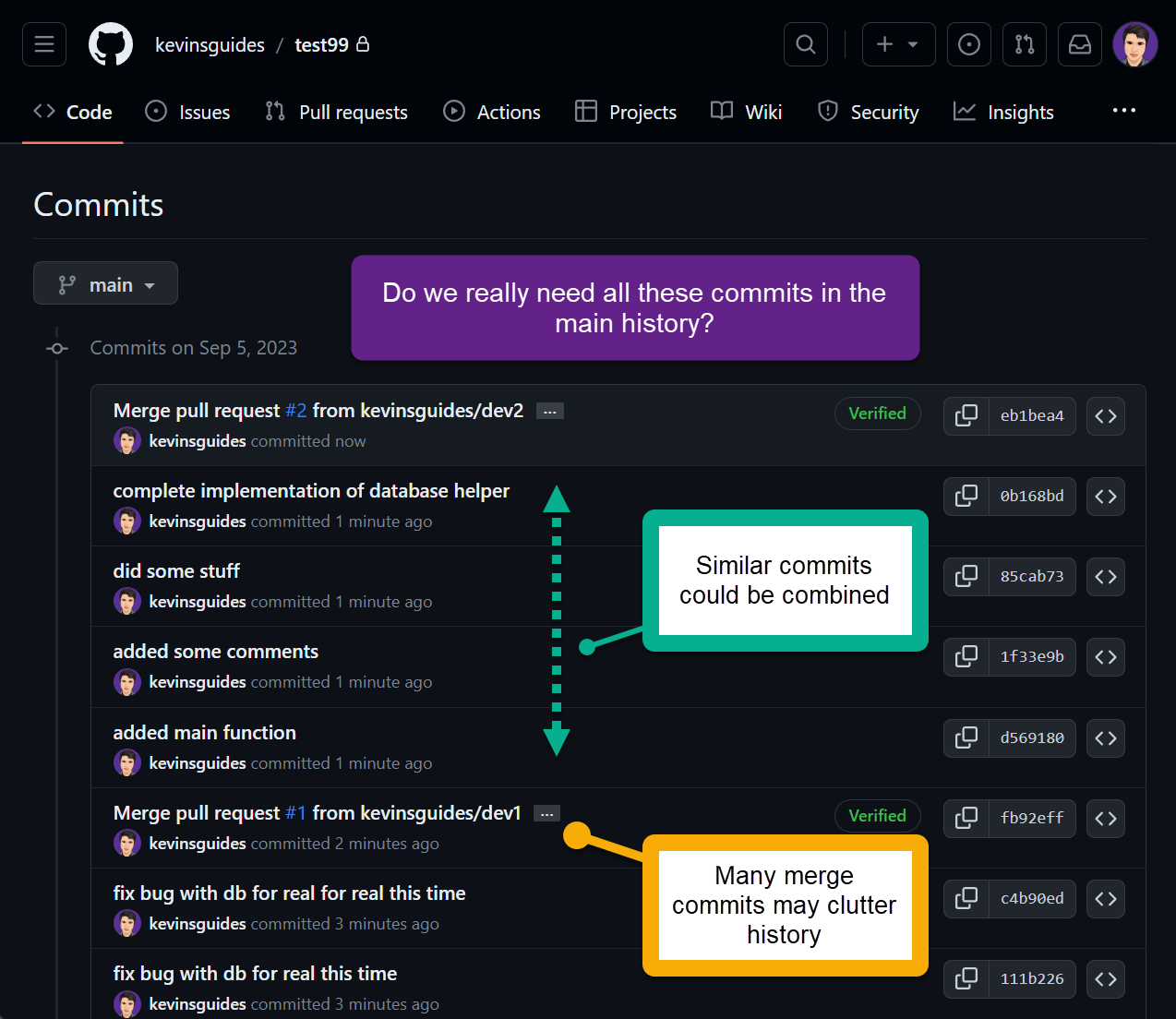Image resolution: width=1176 pixels, height=1019 pixels.
Task: Click kevinsguides author on 'did some stuff' commit
Action: [198, 602]
